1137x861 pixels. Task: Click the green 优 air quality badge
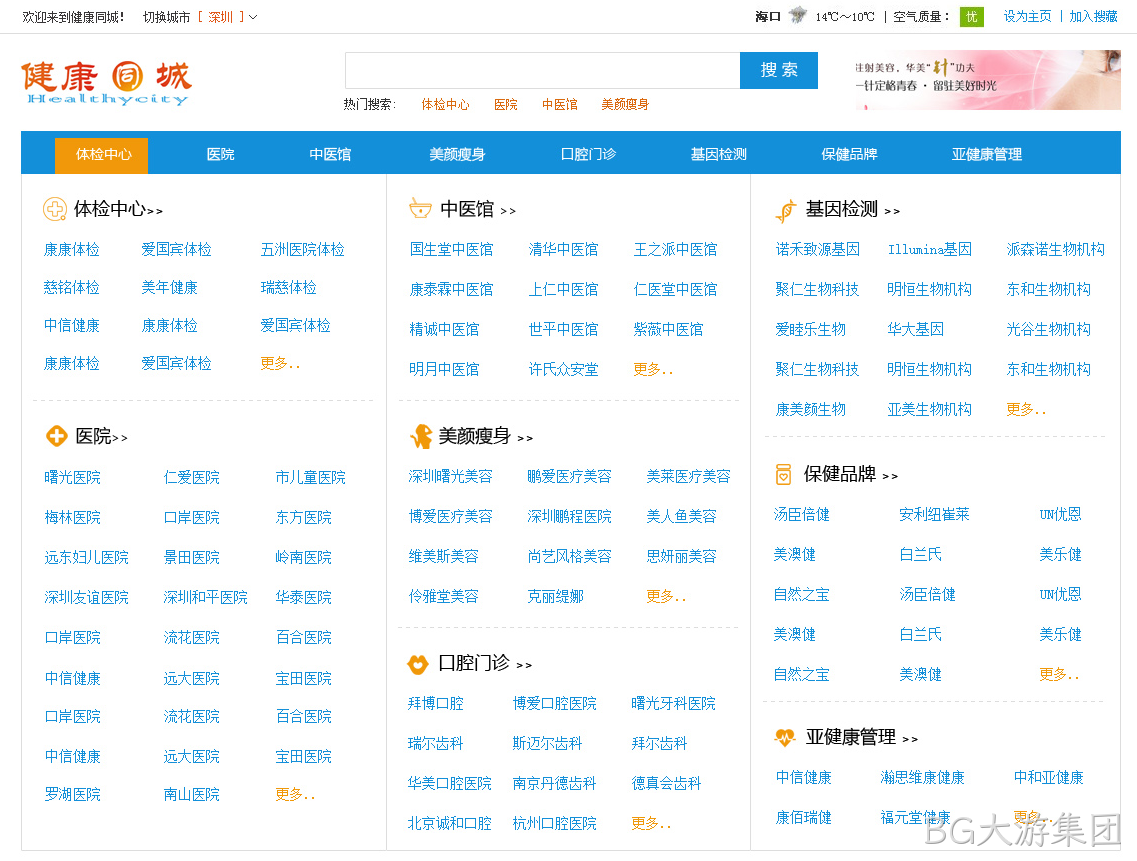pos(972,17)
